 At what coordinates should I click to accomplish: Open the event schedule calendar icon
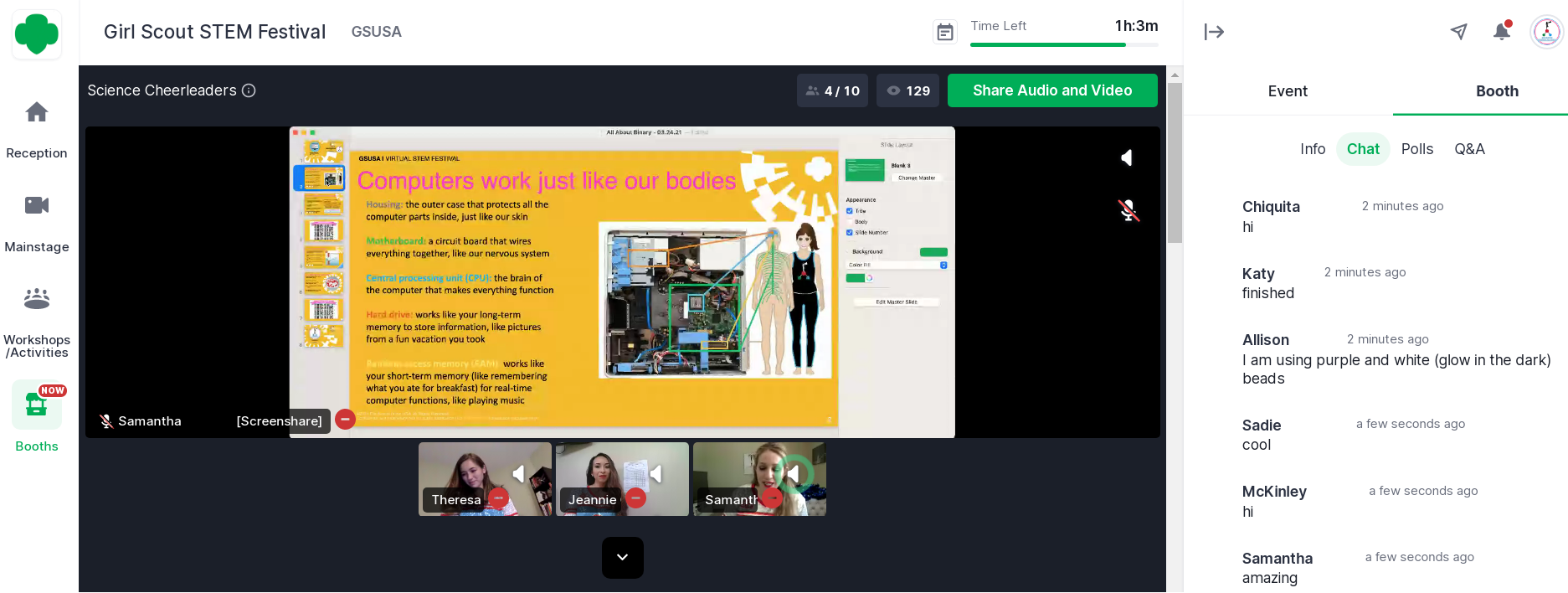[x=944, y=33]
